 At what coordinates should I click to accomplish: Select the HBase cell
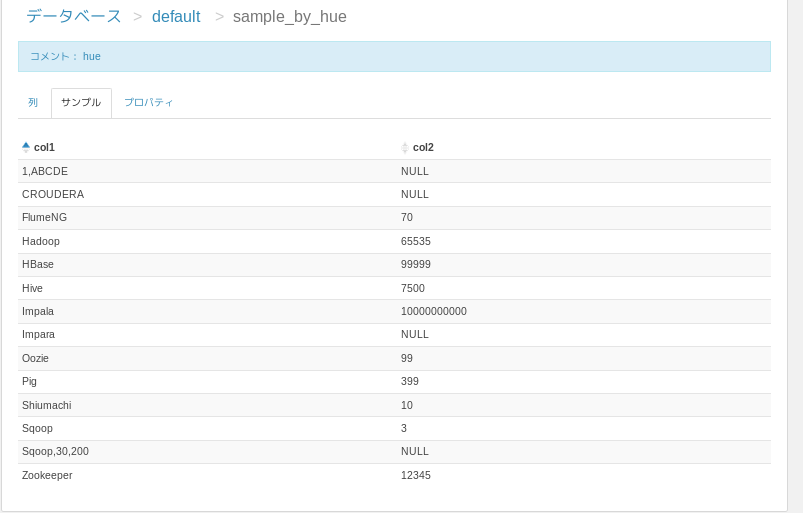point(207,264)
